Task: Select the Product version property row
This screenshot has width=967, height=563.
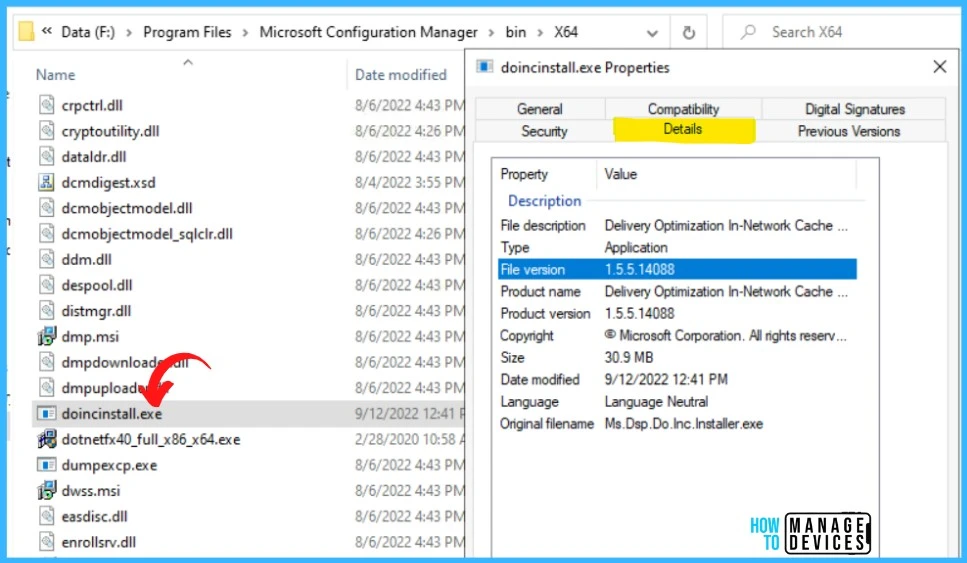Action: pyautogui.click(x=677, y=314)
